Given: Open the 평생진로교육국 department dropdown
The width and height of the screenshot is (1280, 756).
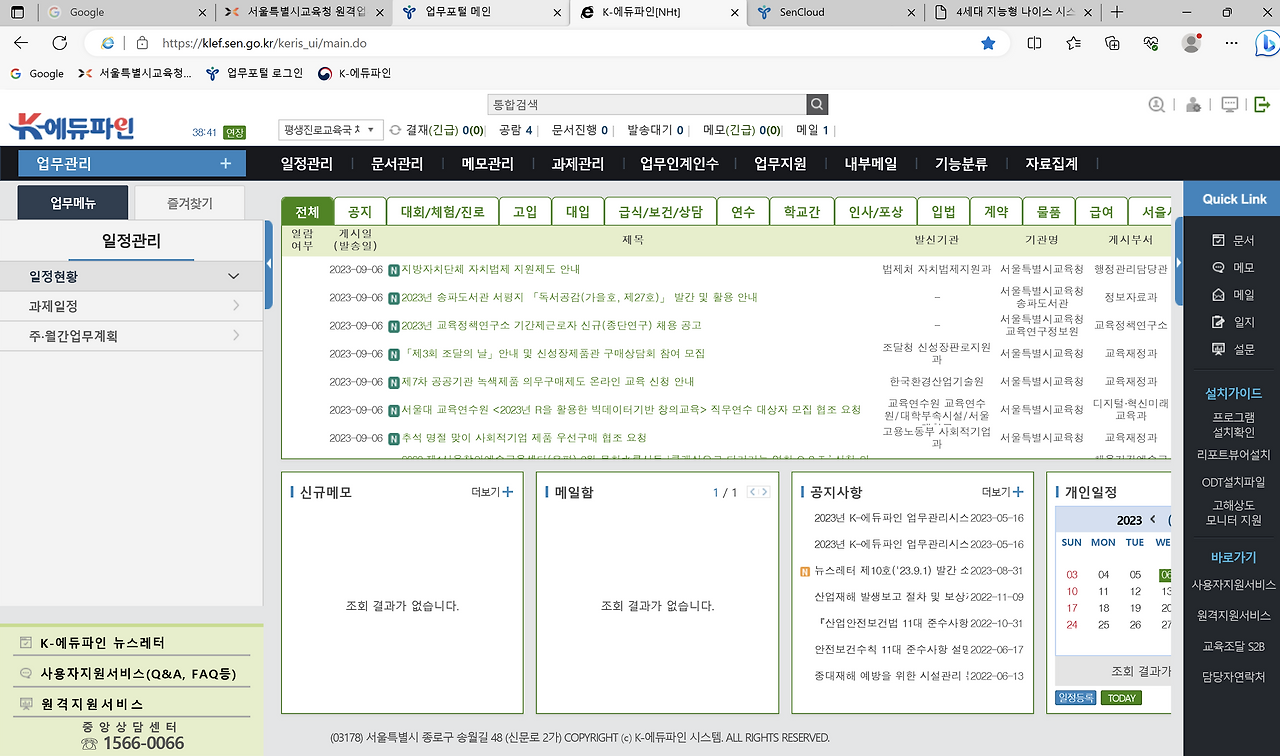Looking at the screenshot, I should tap(330, 130).
